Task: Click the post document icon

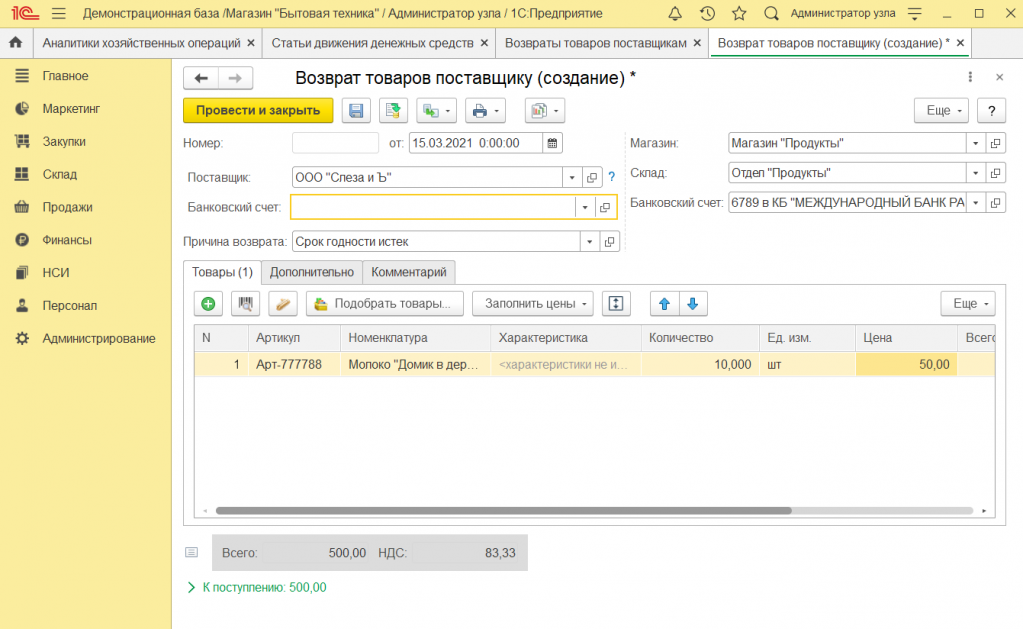Action: click(x=392, y=111)
